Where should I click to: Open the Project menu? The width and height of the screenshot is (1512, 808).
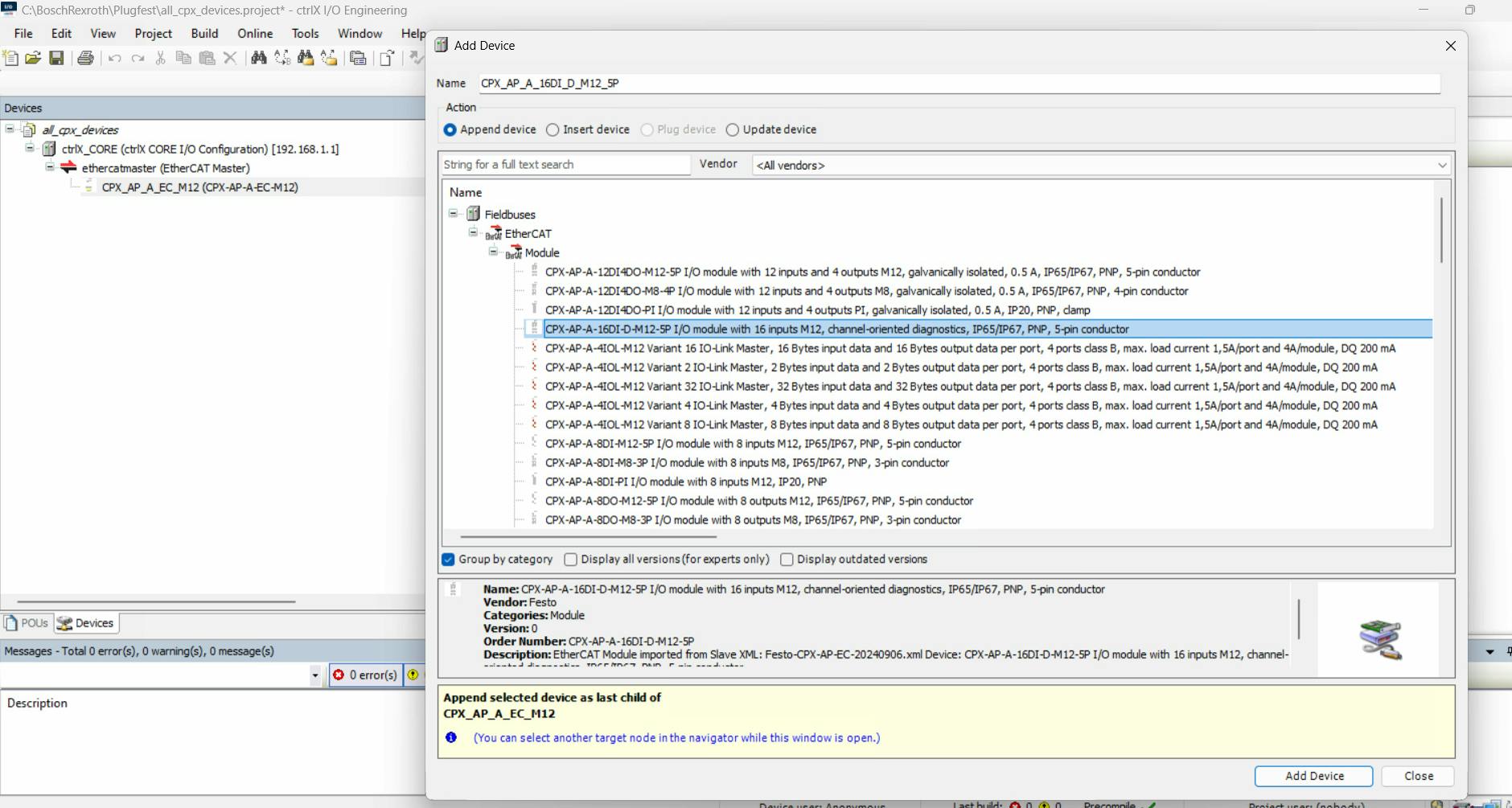(x=153, y=33)
